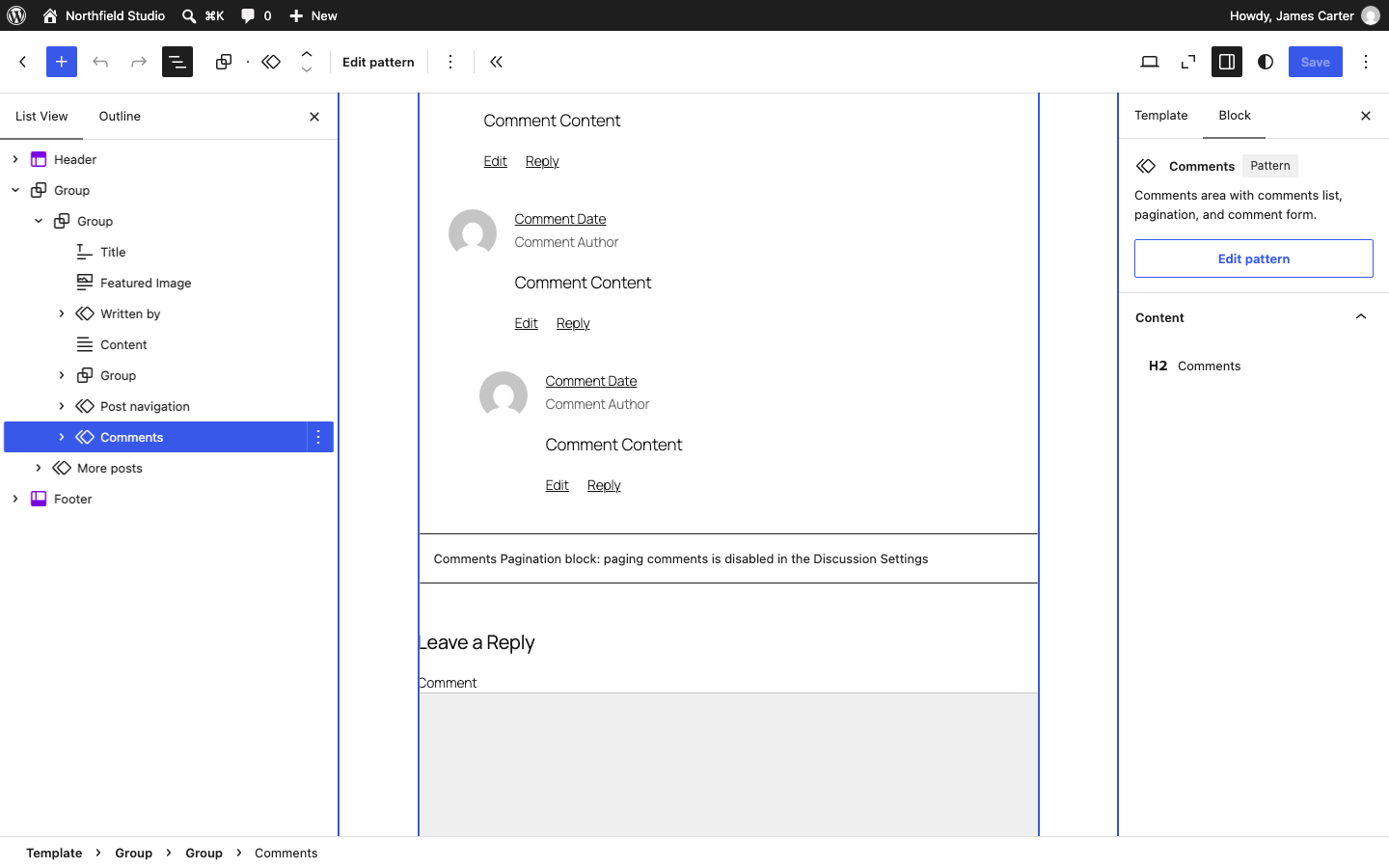Image resolution: width=1389 pixels, height=868 pixels.
Task: Select the Block settings tab
Action: click(1235, 116)
